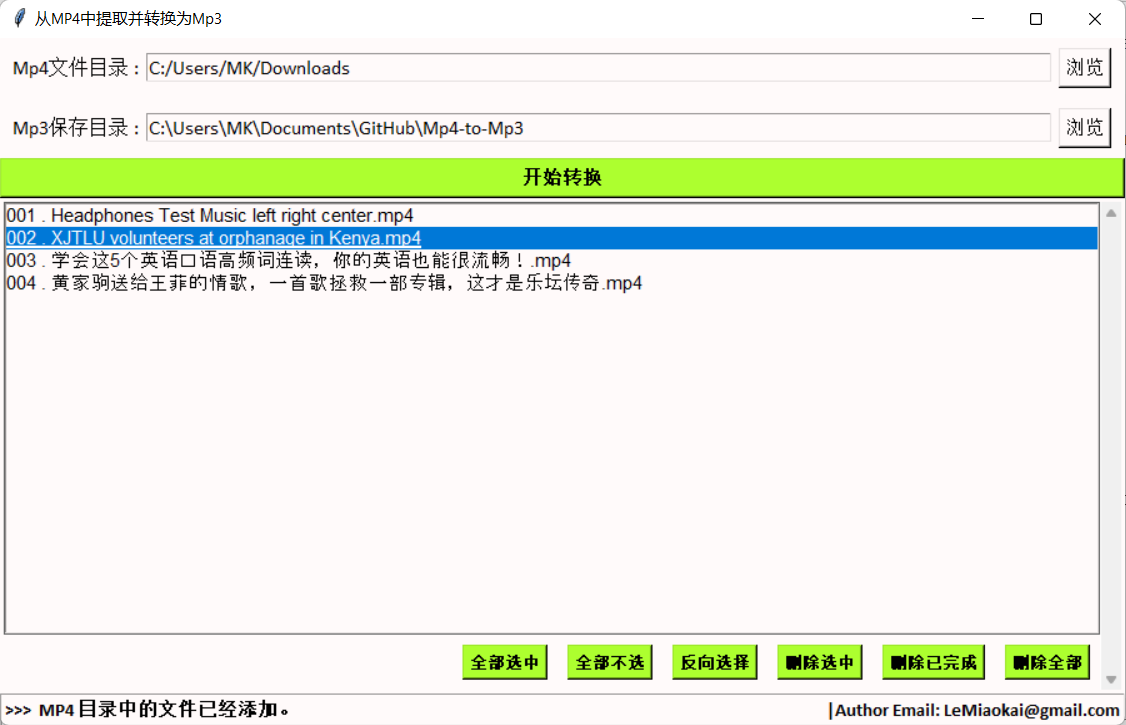
Task: Click 反向选择 to invert selection
Action: [714, 661]
